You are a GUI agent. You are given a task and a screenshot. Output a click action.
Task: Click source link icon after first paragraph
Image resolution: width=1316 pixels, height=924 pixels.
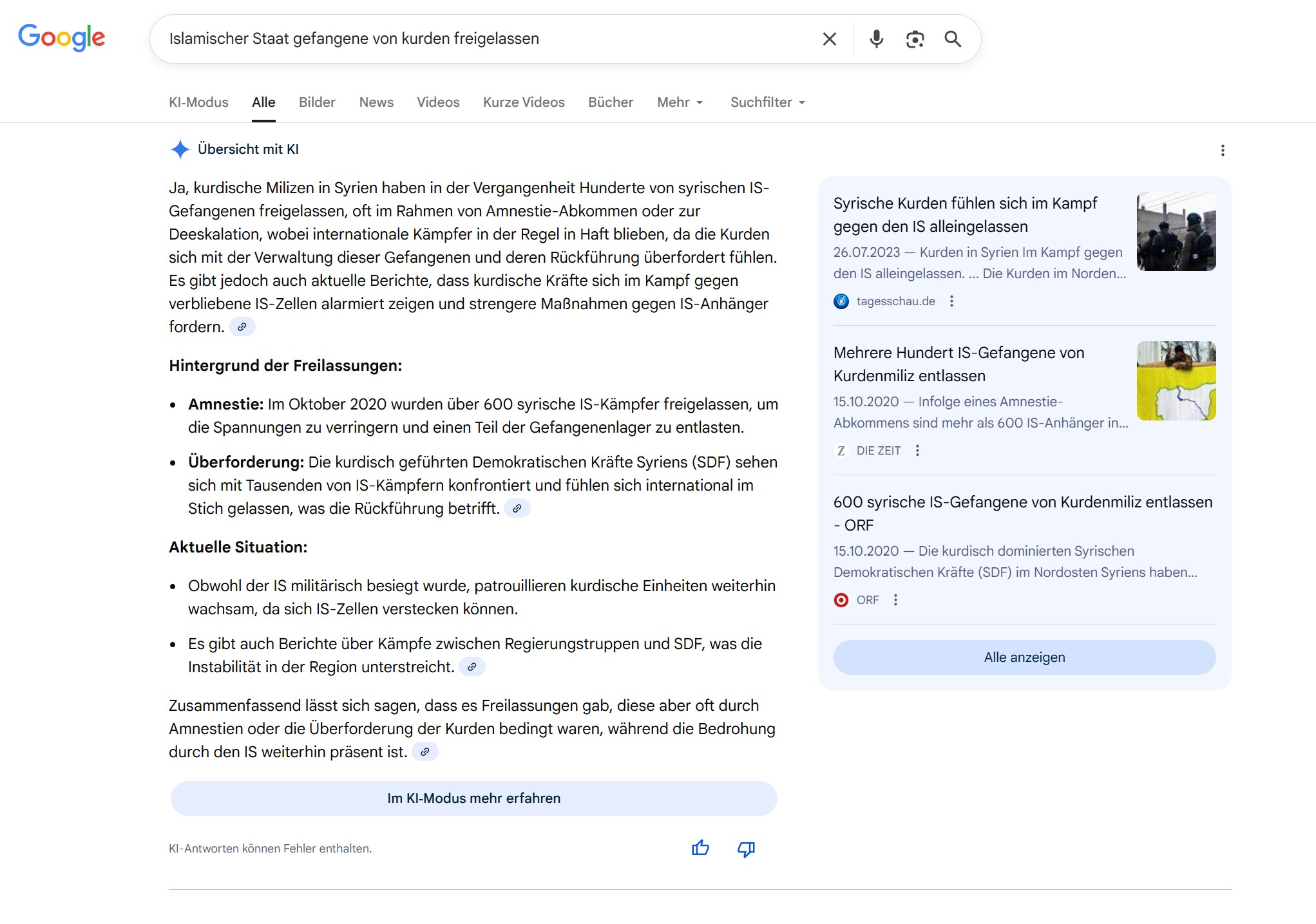click(242, 327)
